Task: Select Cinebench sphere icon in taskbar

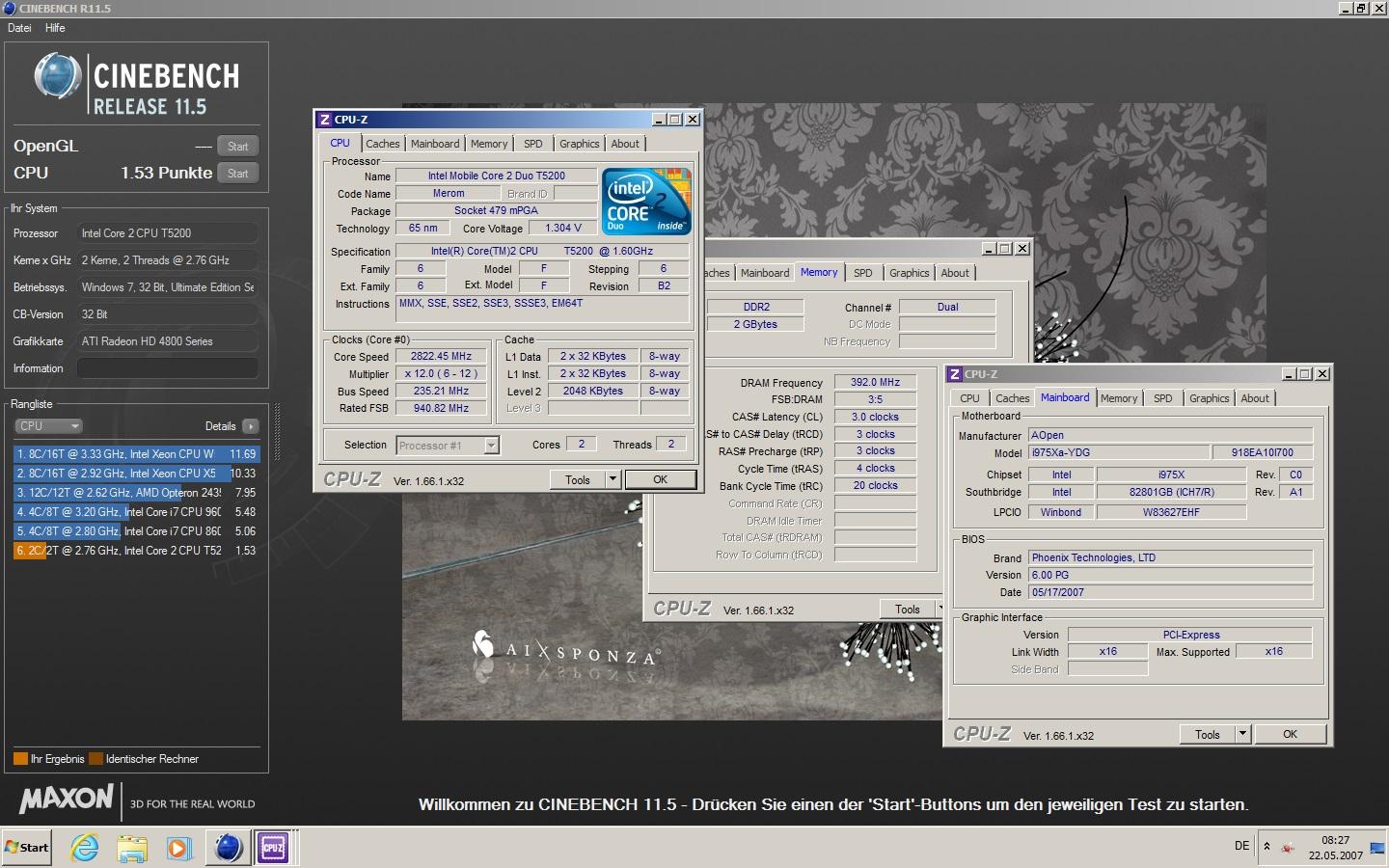Action: (x=228, y=848)
